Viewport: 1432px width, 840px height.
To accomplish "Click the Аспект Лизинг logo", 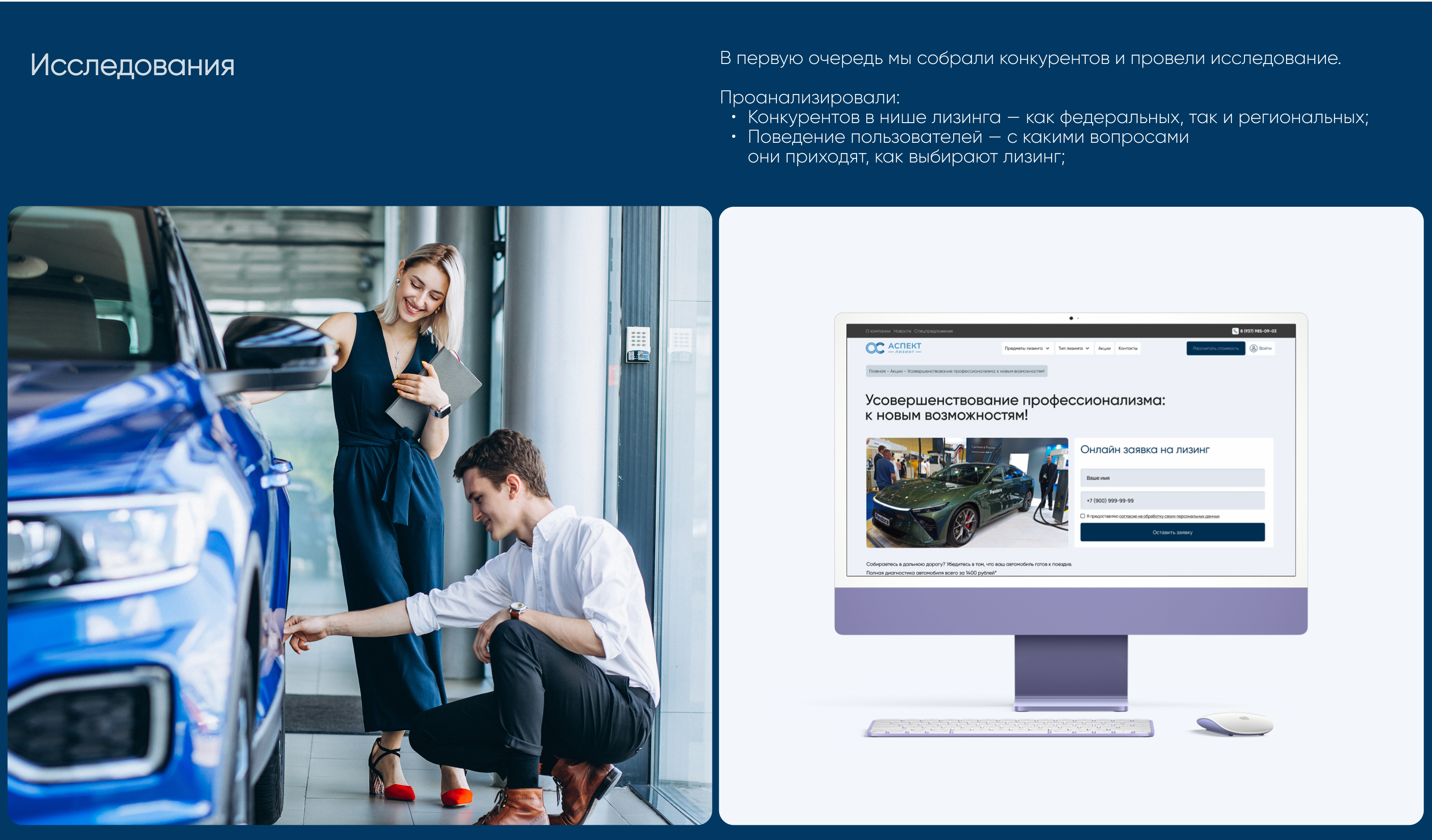I will [x=893, y=348].
